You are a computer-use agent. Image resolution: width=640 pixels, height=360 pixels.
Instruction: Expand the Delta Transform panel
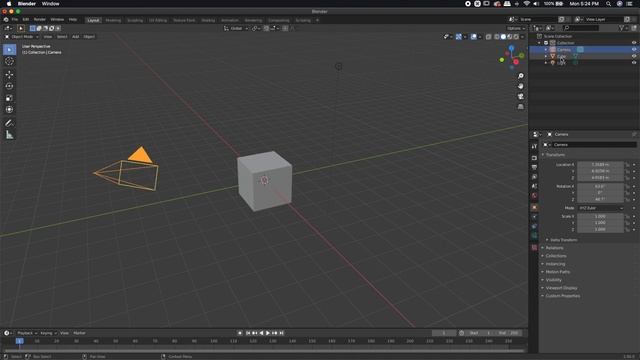tap(563, 240)
